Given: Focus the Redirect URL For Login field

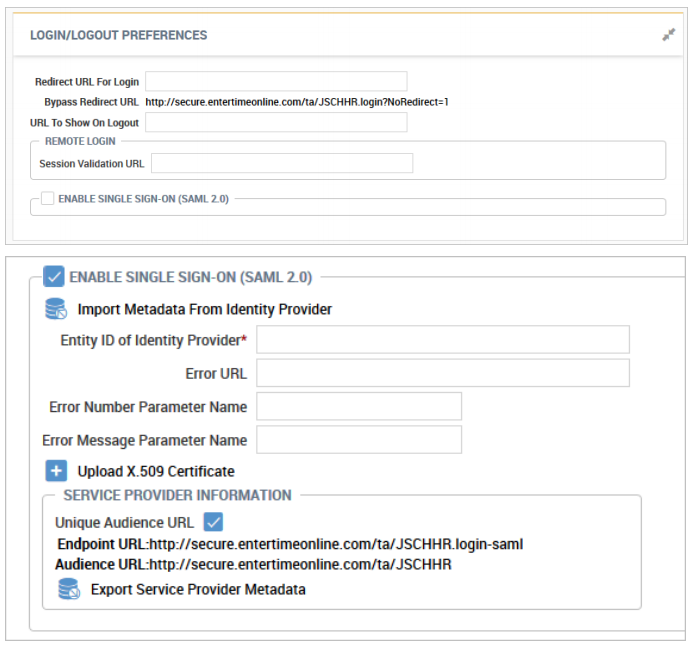Looking at the screenshot, I should coord(276,82).
